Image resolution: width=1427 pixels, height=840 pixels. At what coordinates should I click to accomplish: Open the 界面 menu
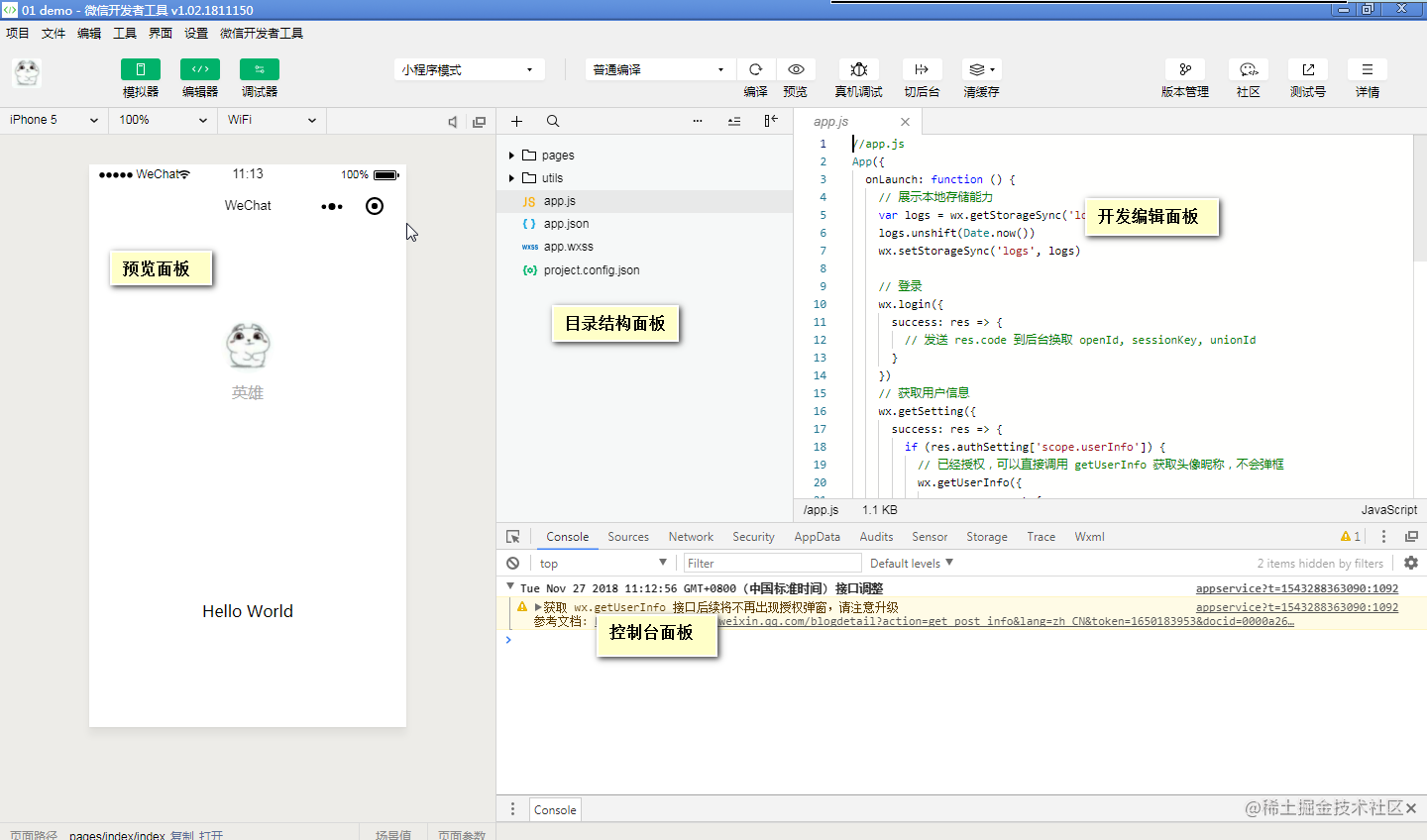tap(161, 33)
